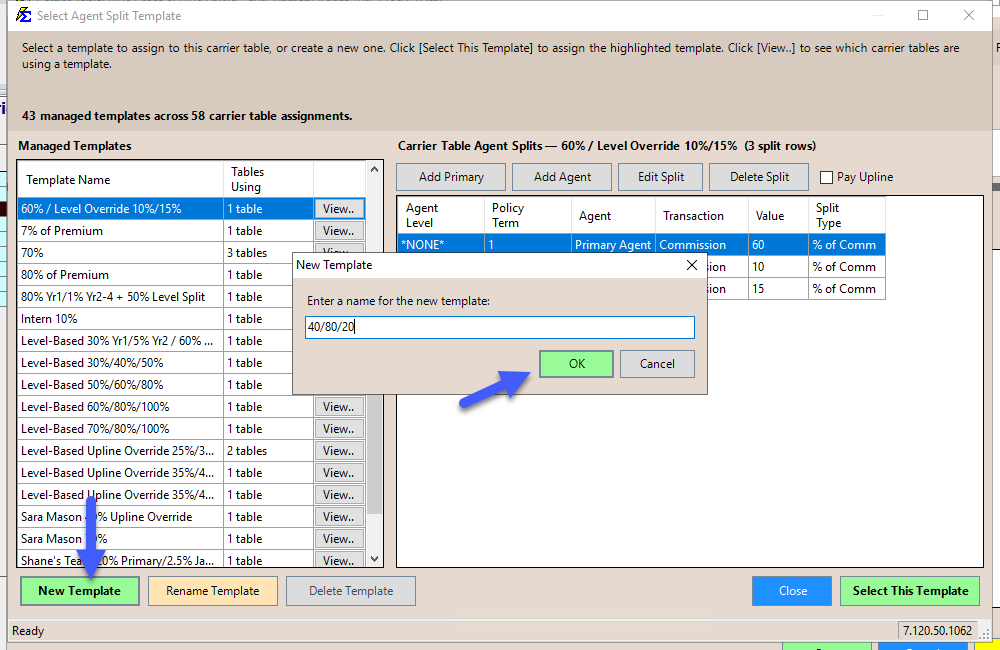
Task: Click the Delete Split button
Action: pos(759,177)
